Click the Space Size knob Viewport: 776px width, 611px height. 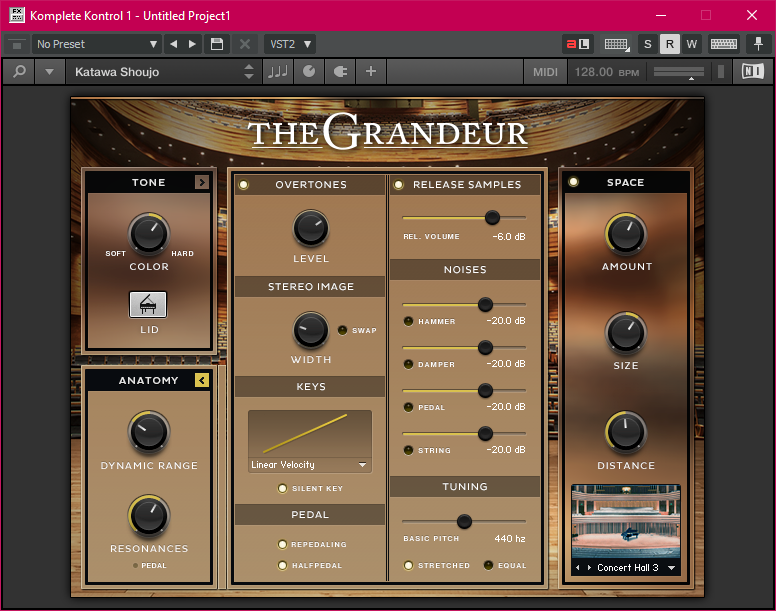click(x=626, y=332)
